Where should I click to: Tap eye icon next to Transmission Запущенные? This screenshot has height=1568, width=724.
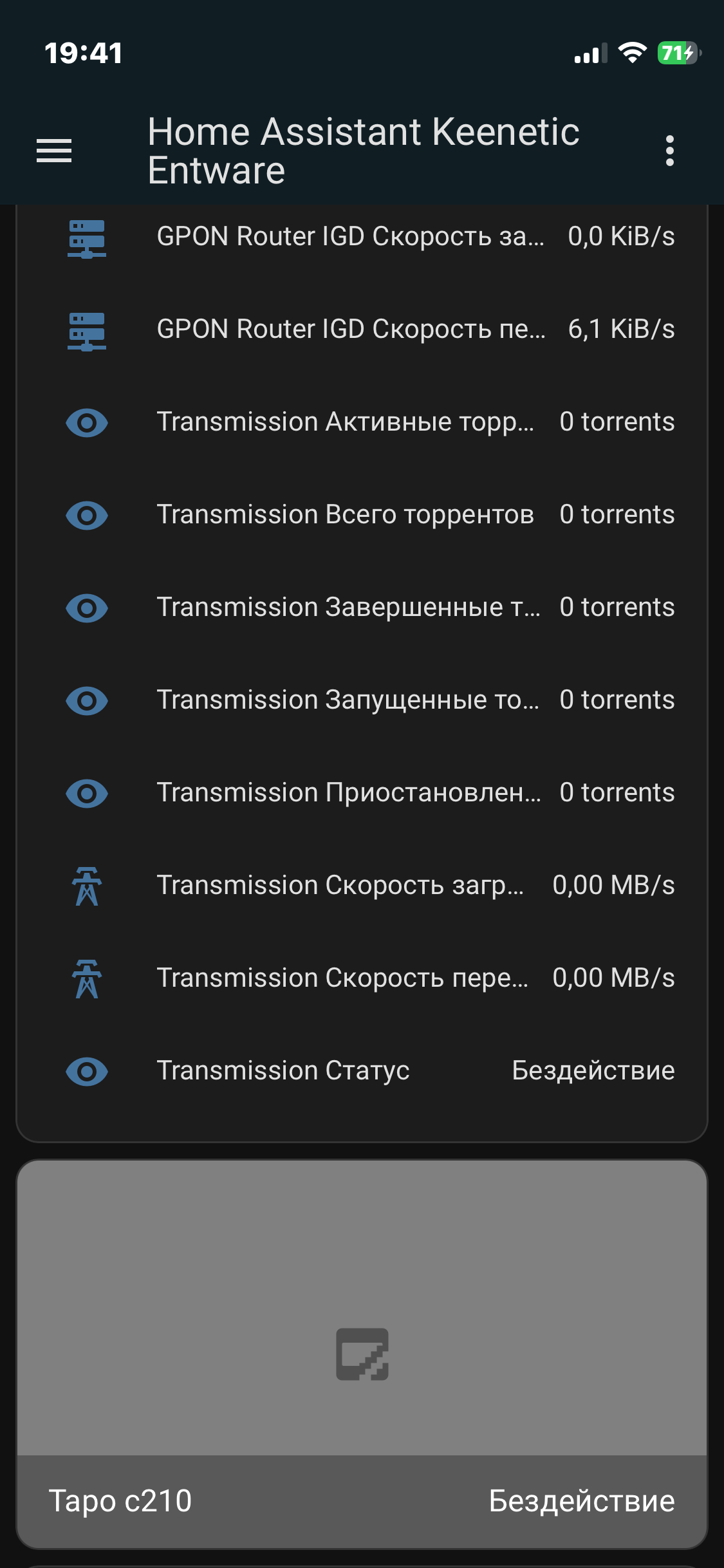[x=87, y=701]
